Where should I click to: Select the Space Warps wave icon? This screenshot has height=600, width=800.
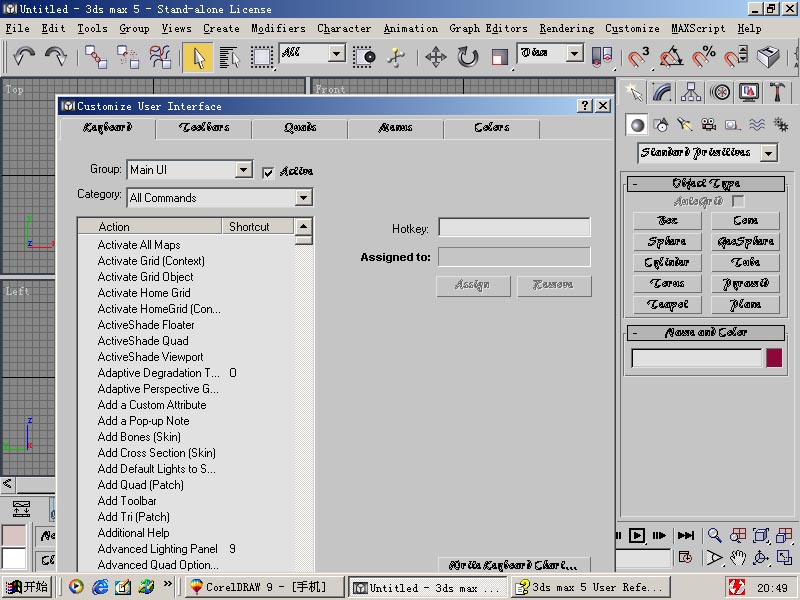tap(757, 125)
